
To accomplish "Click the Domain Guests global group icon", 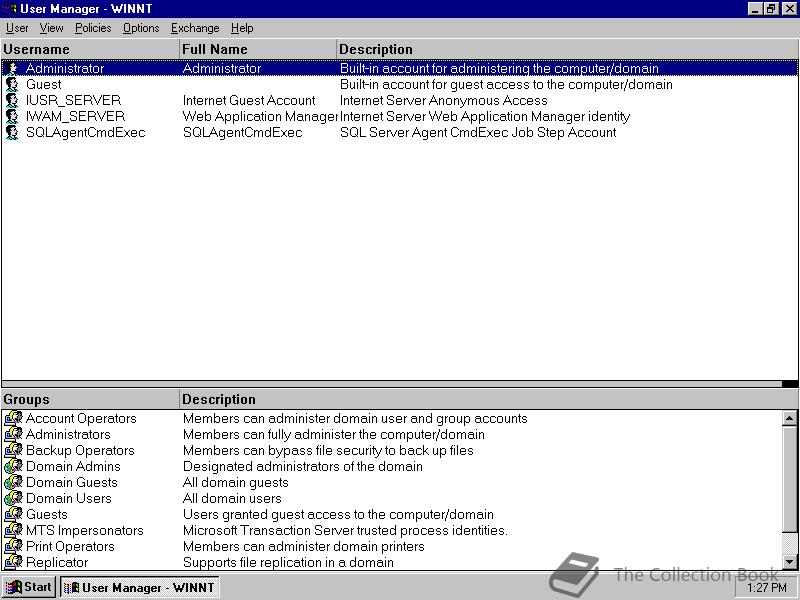I will pyautogui.click(x=13, y=483).
